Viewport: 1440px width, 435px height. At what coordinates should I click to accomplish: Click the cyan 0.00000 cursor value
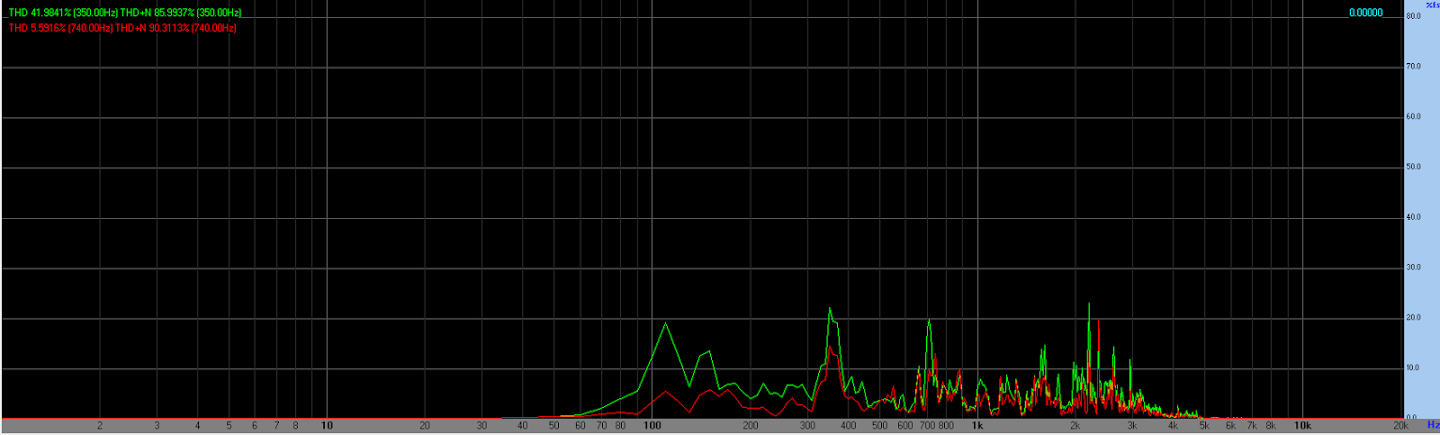[1365, 12]
